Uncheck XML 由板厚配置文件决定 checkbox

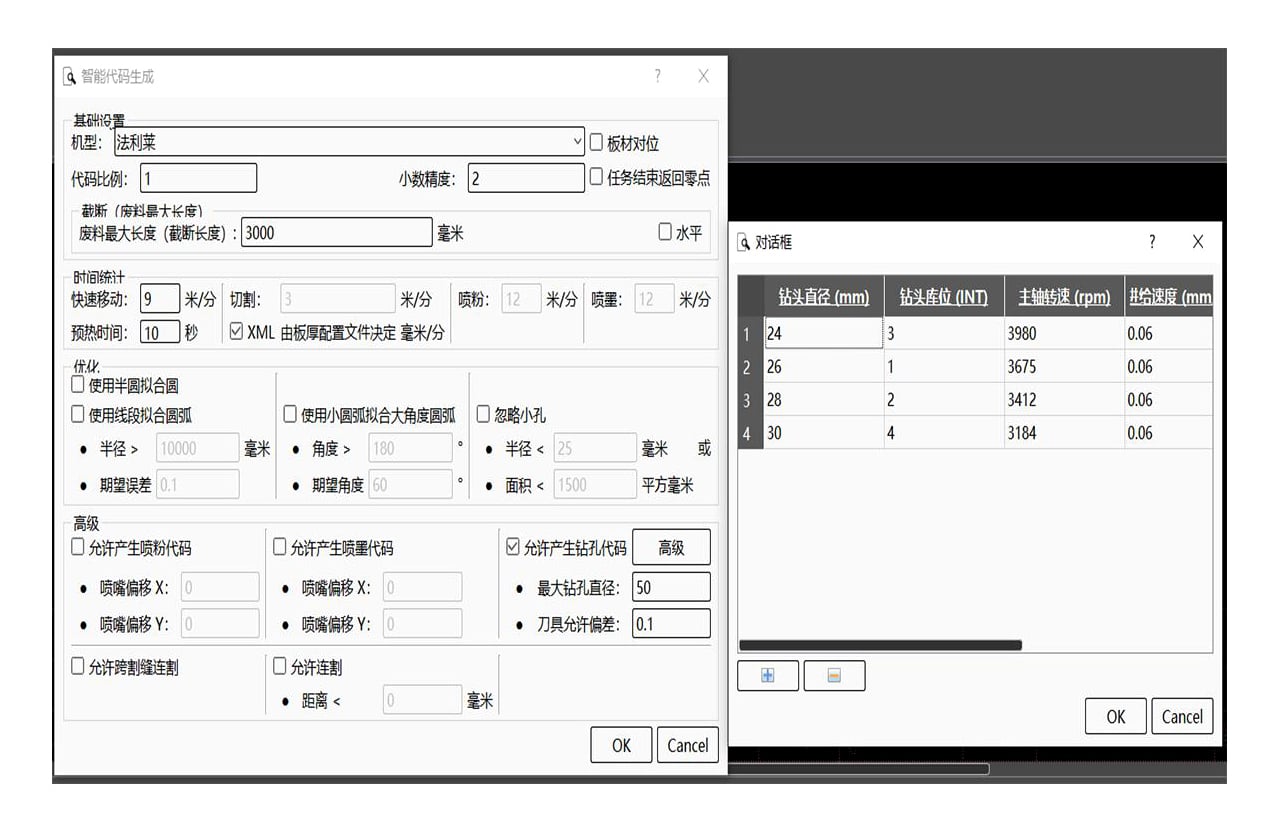(x=237, y=332)
